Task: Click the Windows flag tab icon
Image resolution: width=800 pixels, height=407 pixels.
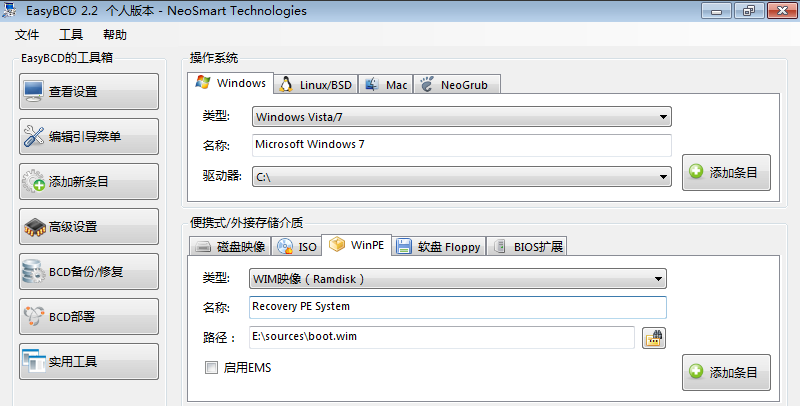Action: (x=203, y=83)
